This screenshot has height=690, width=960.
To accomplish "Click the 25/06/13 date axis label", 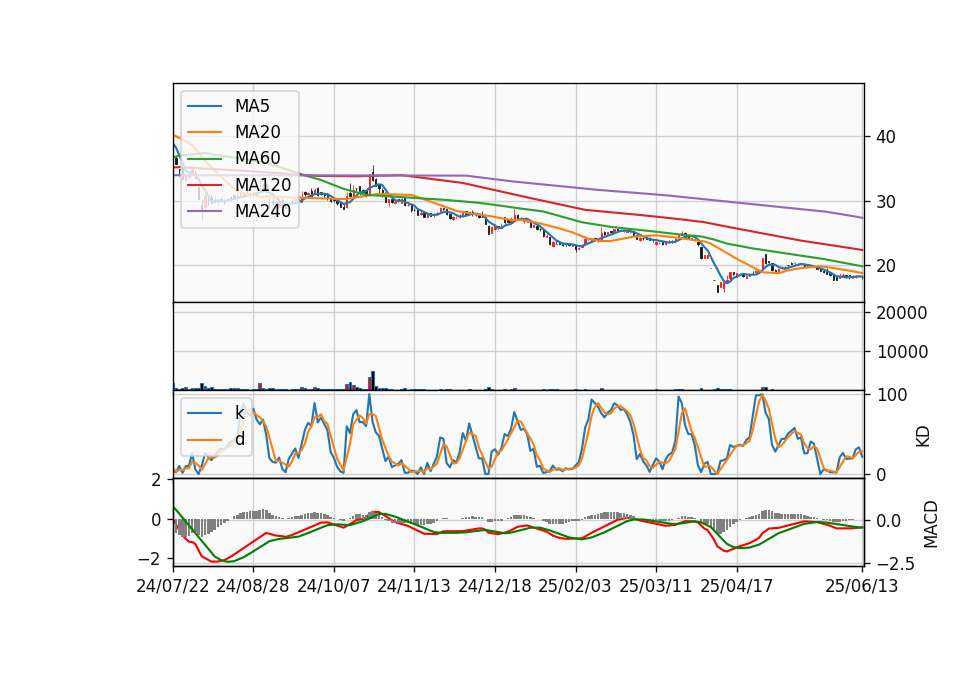I will point(862,586).
